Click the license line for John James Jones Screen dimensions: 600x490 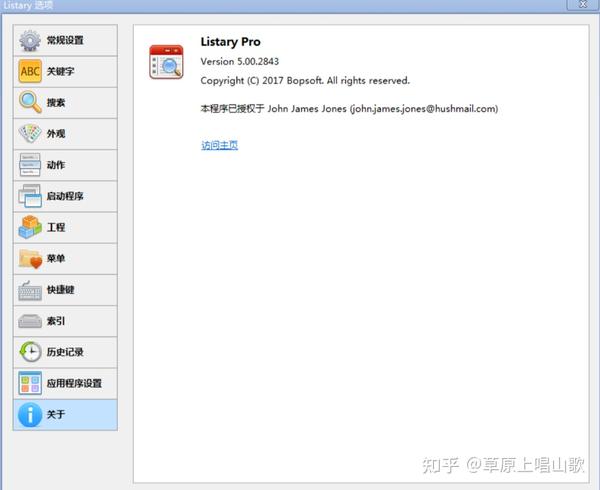pos(349,109)
